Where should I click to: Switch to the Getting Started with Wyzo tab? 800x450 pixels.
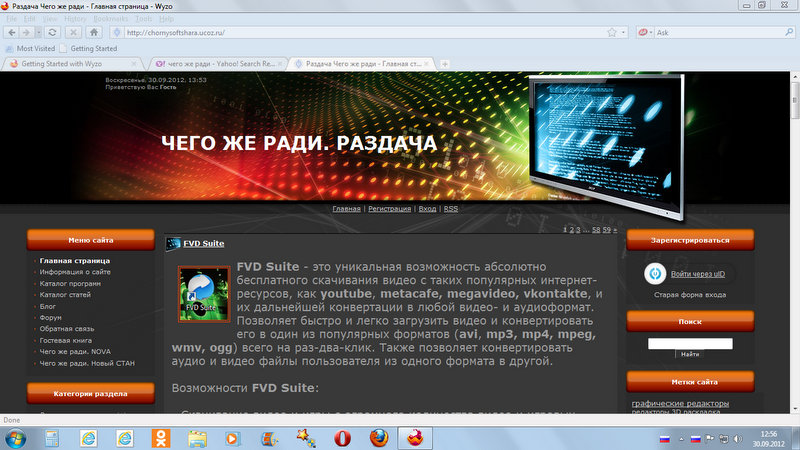[x=71, y=64]
